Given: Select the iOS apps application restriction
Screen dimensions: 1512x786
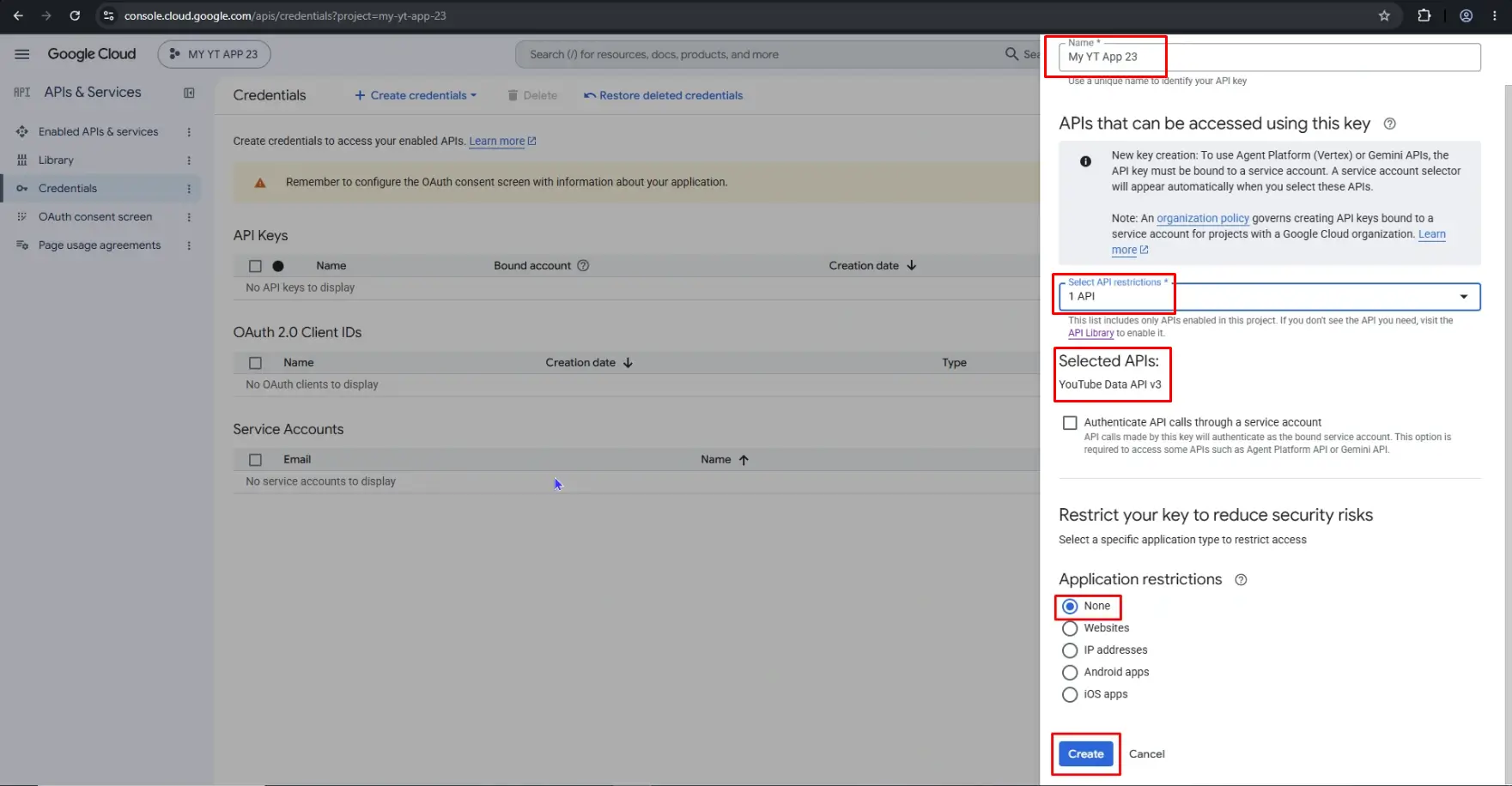Looking at the screenshot, I should pyautogui.click(x=1070, y=695).
